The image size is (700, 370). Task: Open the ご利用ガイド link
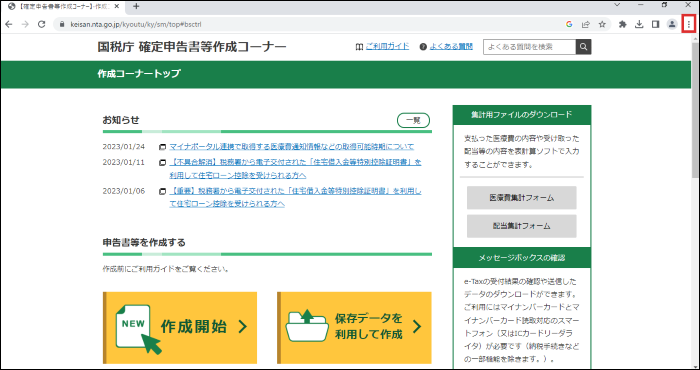pos(387,46)
